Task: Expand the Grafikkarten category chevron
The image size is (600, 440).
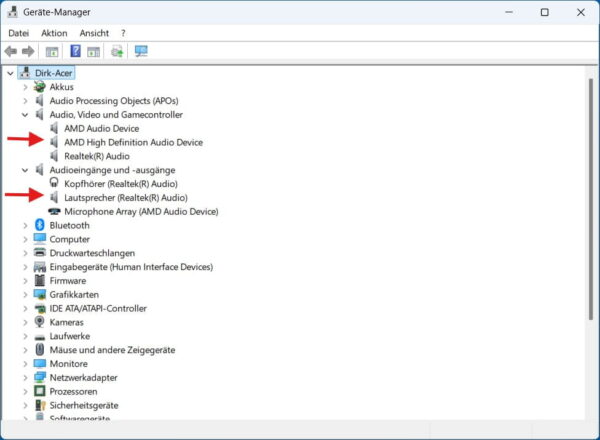Action: point(25,295)
